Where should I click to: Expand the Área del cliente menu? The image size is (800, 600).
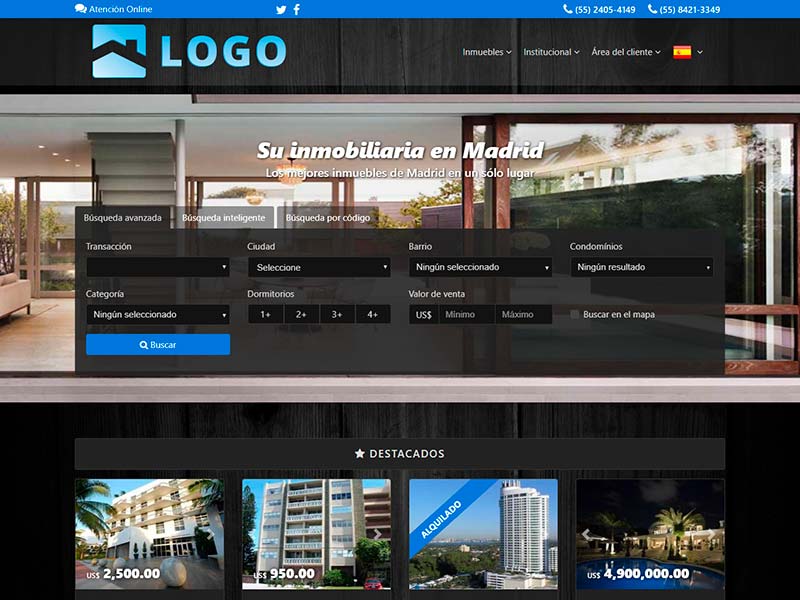[626, 52]
